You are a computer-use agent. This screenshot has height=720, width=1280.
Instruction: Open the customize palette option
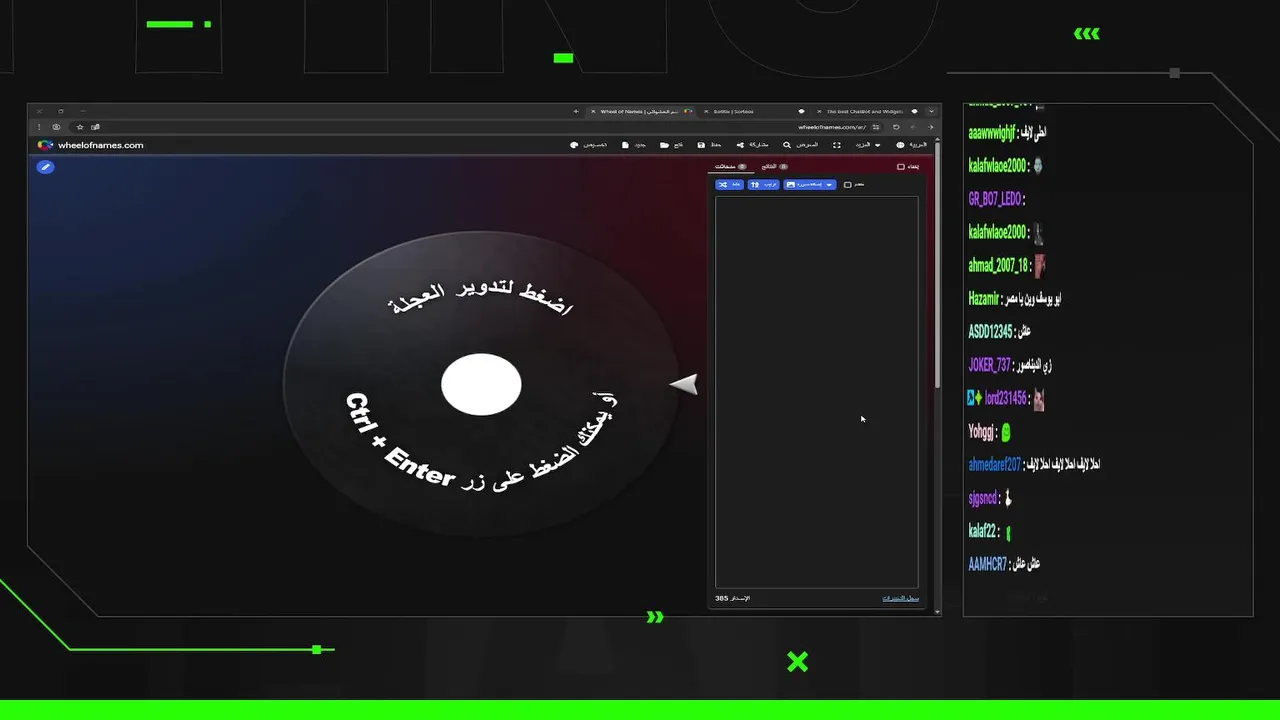[x=589, y=145]
